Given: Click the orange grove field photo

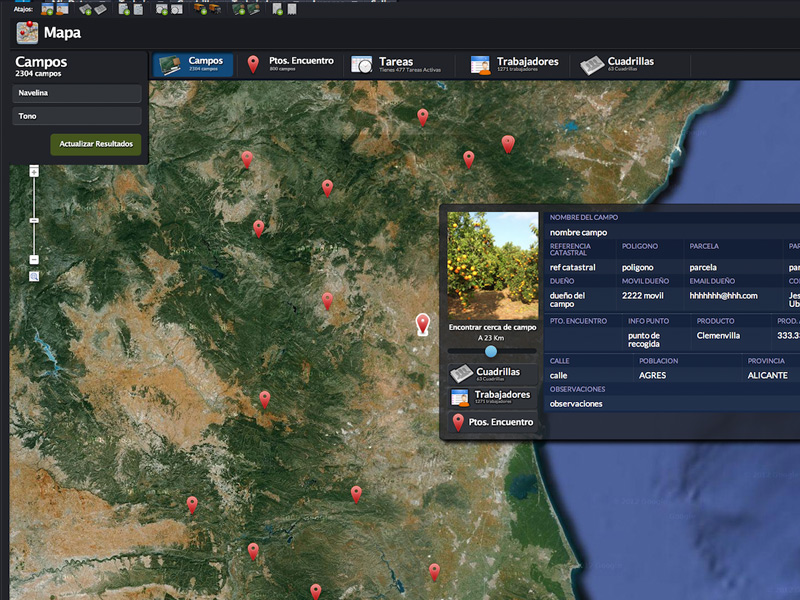Looking at the screenshot, I should (x=492, y=265).
